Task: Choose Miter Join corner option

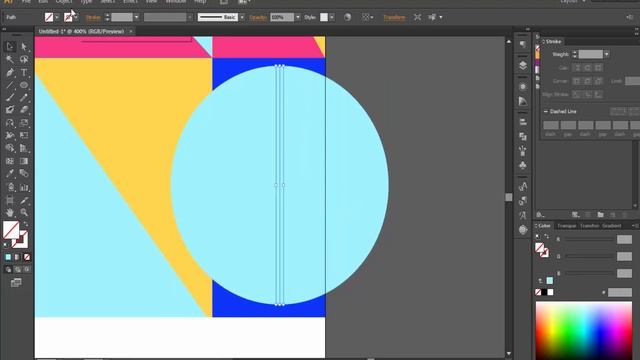Action: (x=577, y=81)
